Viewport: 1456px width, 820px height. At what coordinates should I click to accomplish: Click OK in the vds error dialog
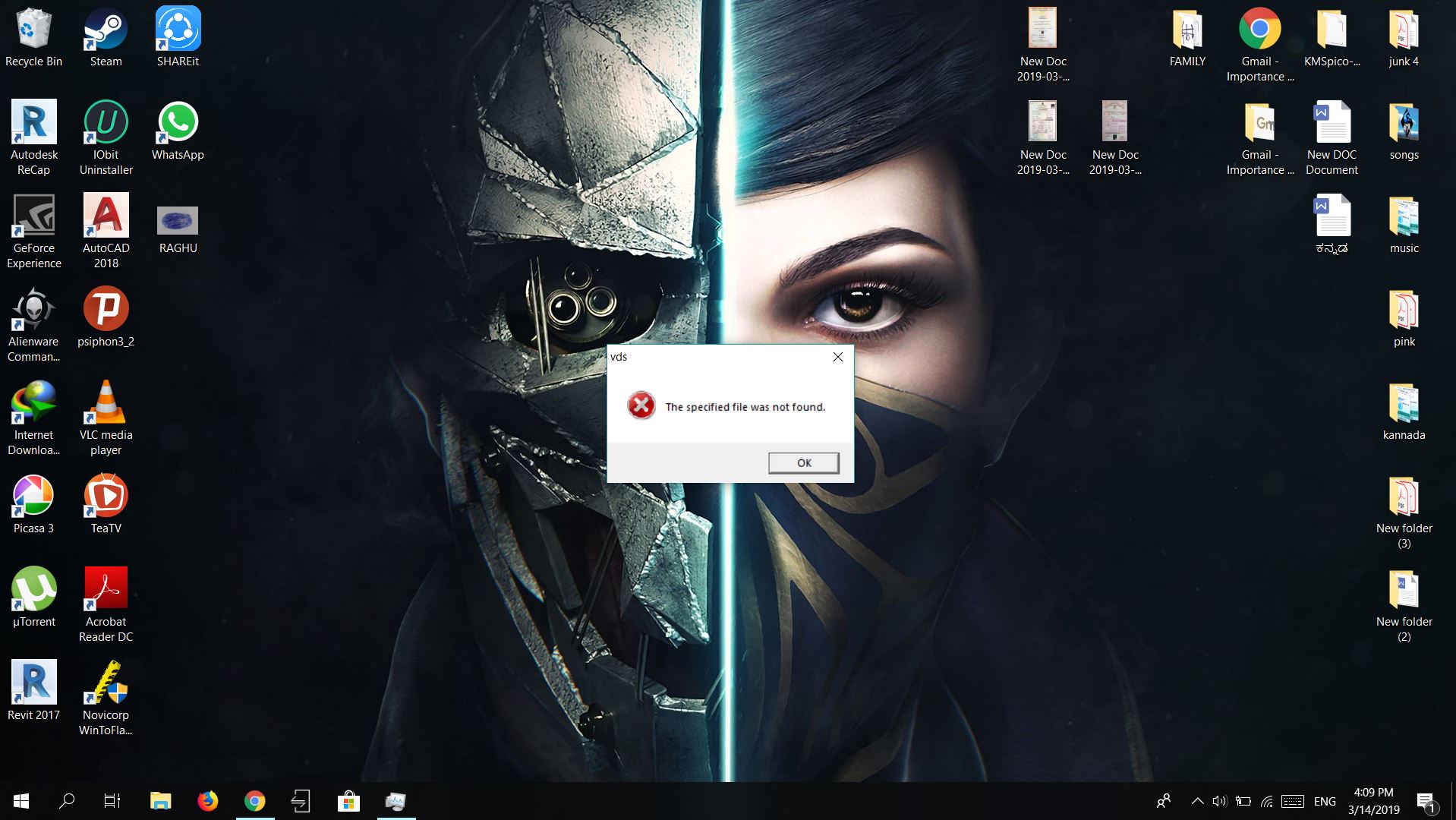pyautogui.click(x=803, y=462)
